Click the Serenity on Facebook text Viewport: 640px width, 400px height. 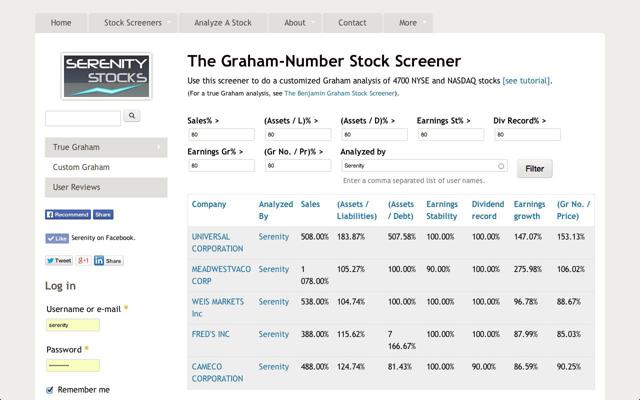[x=103, y=238]
